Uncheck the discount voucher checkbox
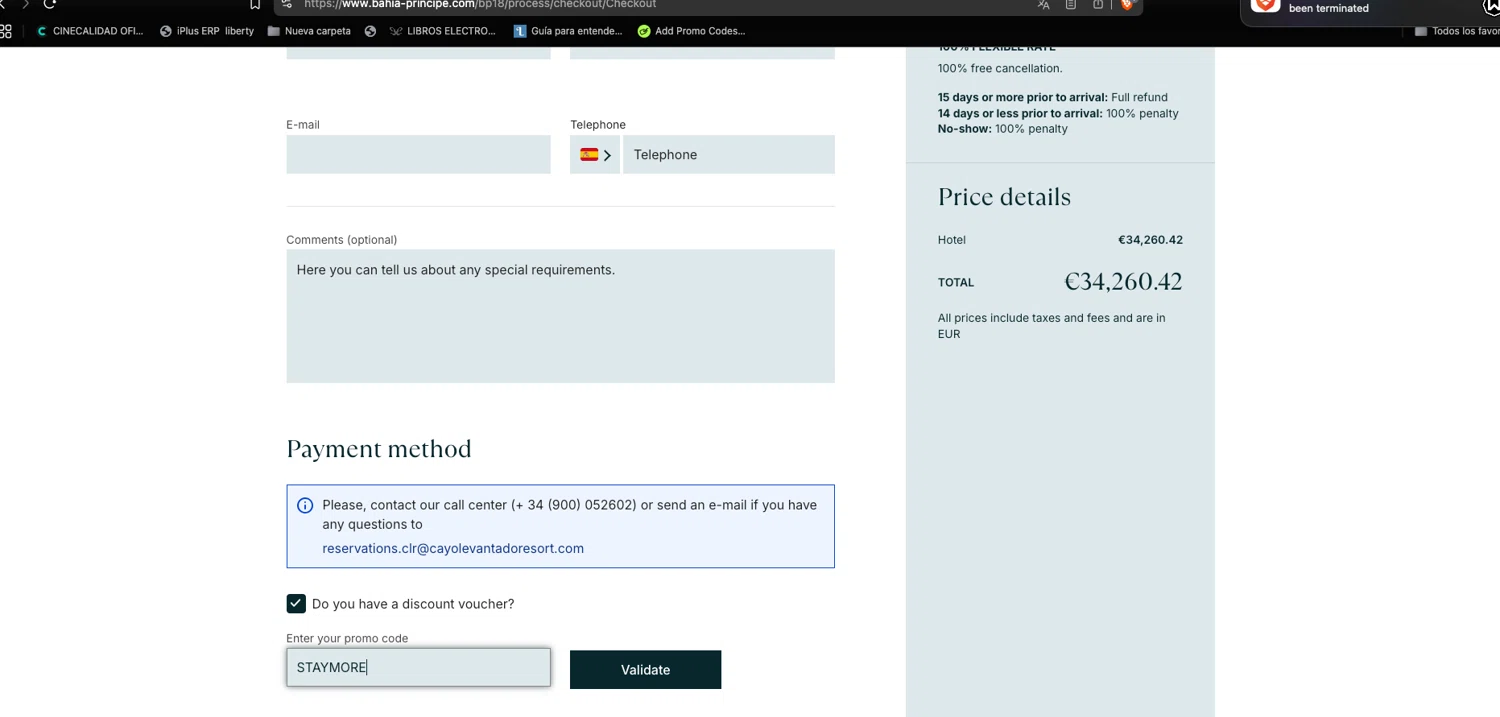 296,603
